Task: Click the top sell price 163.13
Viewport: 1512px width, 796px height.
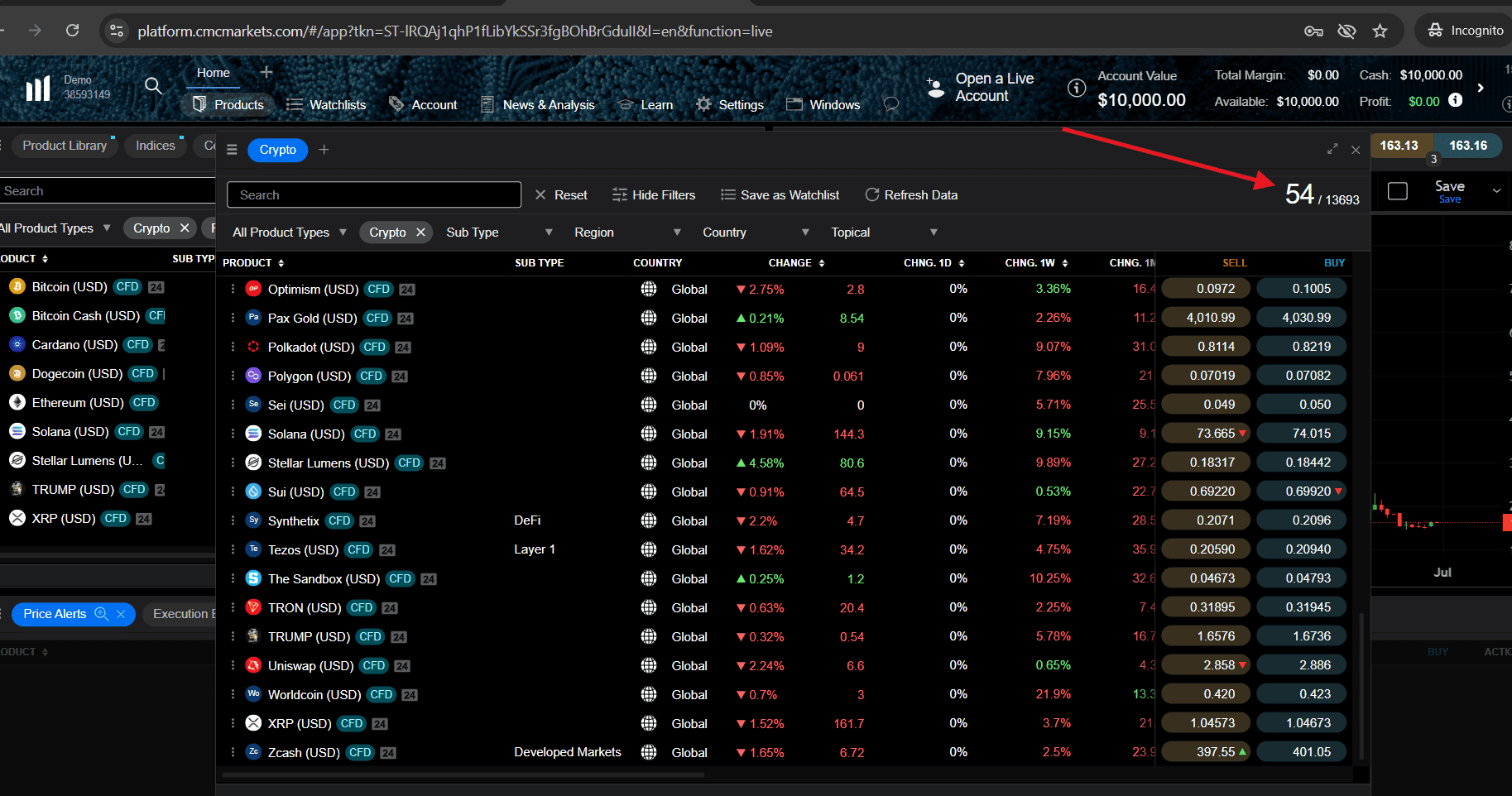Action: (x=1399, y=146)
